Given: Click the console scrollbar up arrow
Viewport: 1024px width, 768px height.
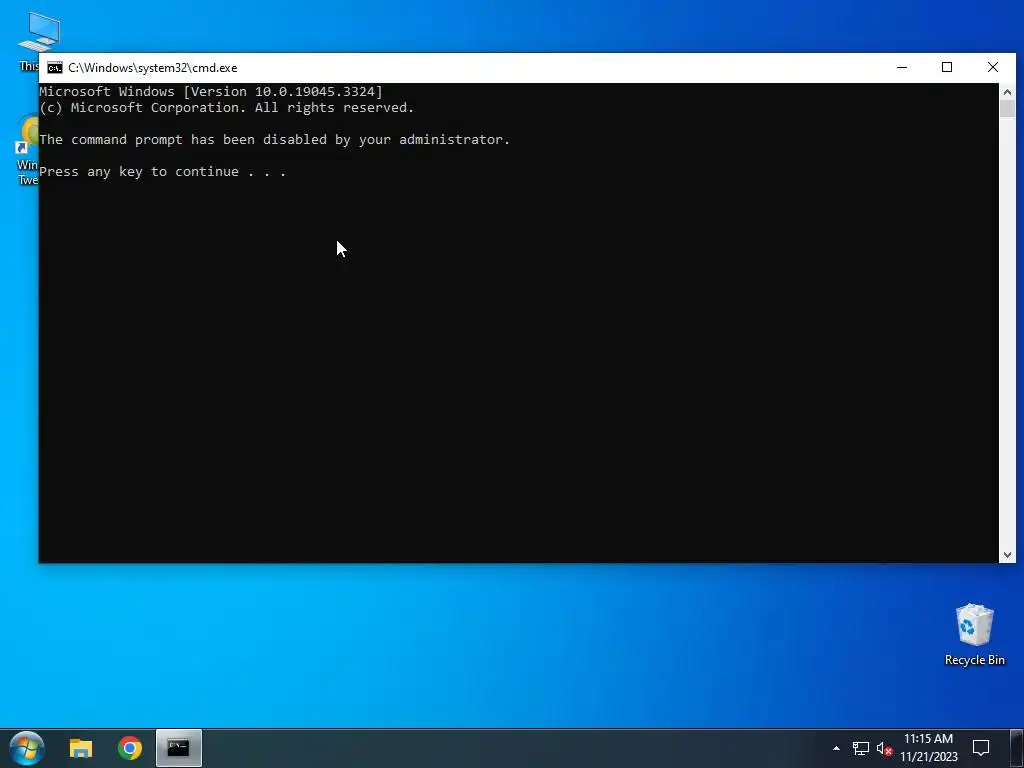Looking at the screenshot, I should point(1007,92).
